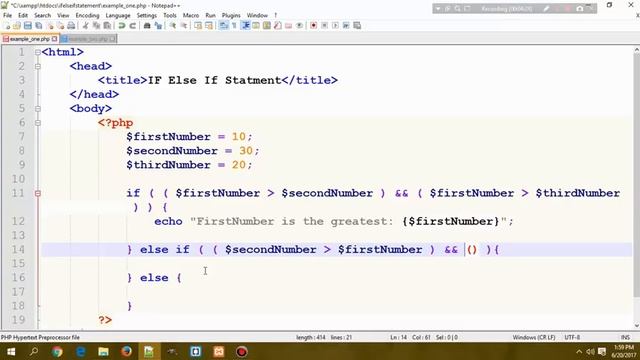Click the Close document toolbar icon
The width and height of the screenshot is (640, 360).
[50, 26]
